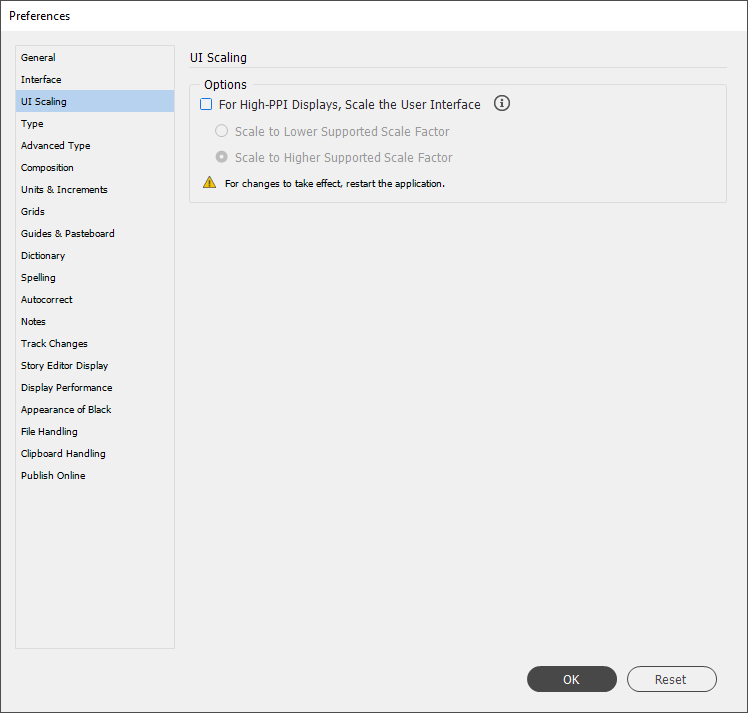Click the restart the application message
Viewport: 748px width, 713px height.
(x=334, y=184)
